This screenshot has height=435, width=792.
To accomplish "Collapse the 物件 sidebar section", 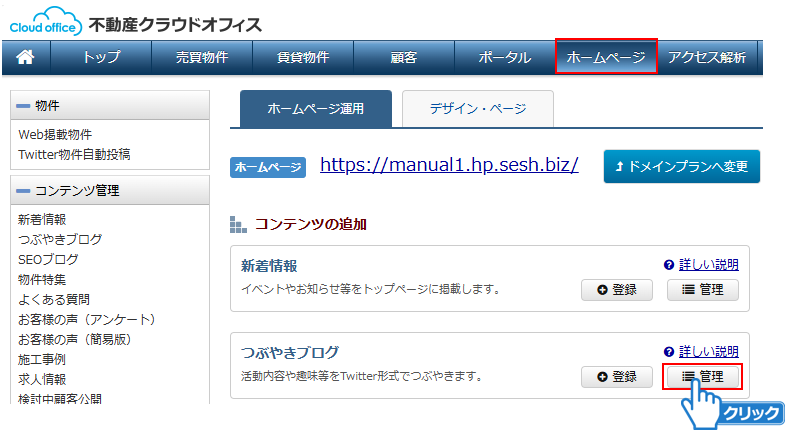I will click(x=24, y=106).
